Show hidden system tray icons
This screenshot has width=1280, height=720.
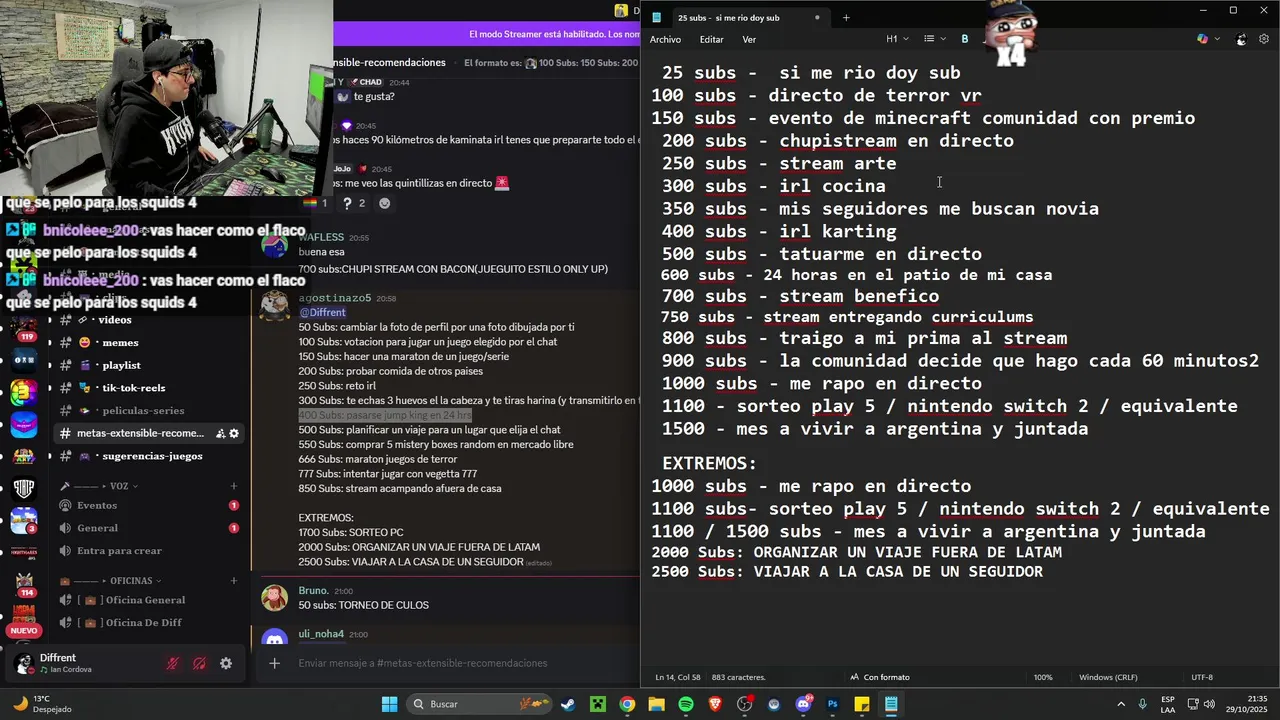tap(1121, 704)
